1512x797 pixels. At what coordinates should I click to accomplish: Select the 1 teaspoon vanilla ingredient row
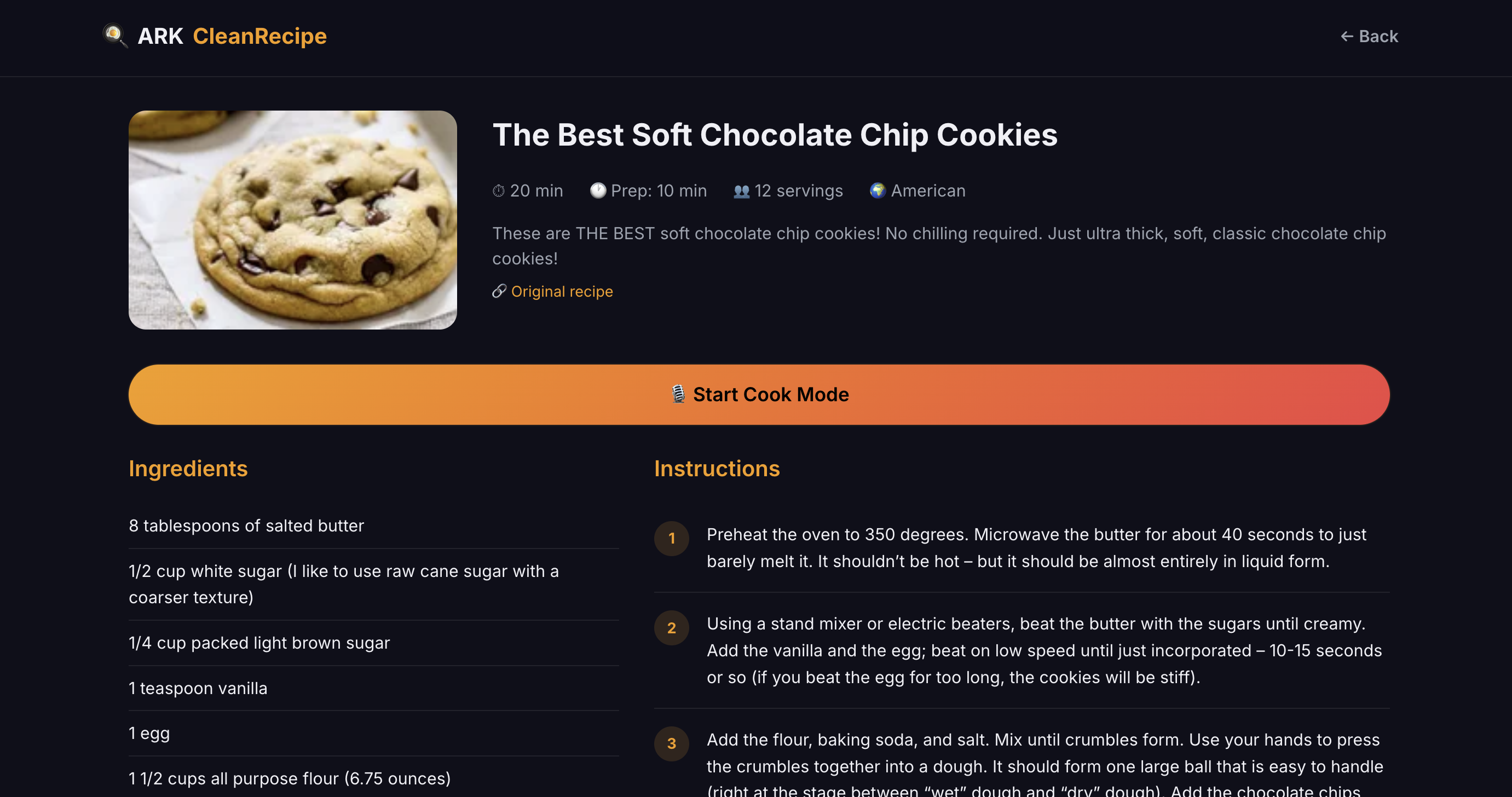tap(198, 688)
